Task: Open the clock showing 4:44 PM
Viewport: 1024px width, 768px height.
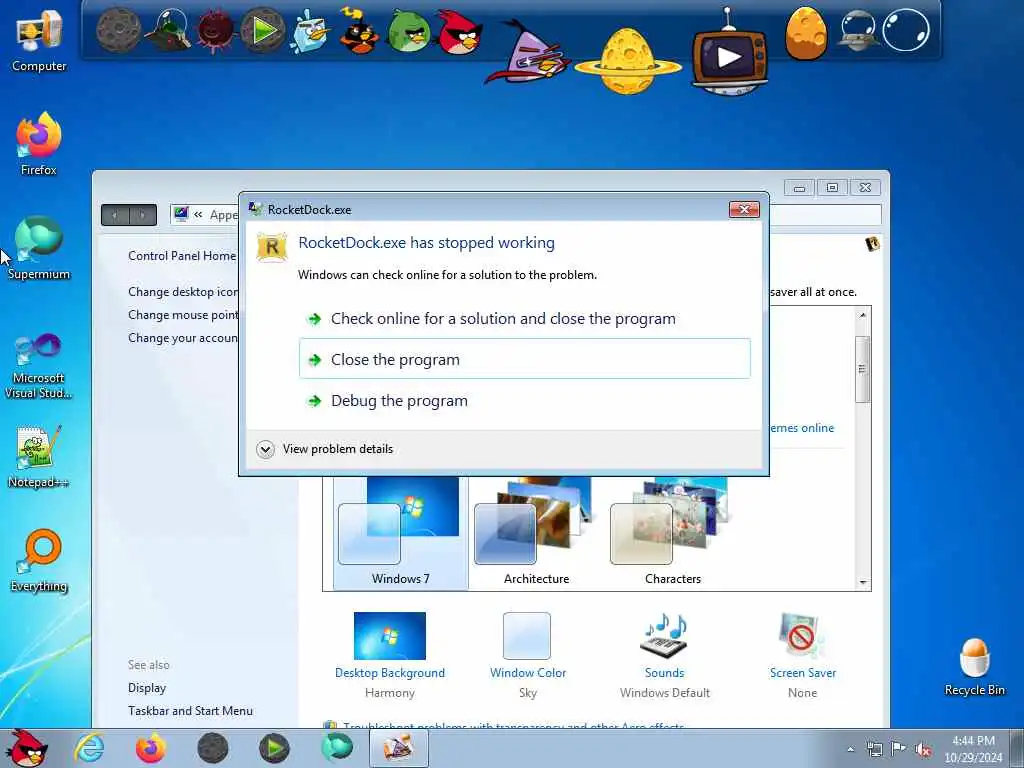Action: click(x=973, y=749)
